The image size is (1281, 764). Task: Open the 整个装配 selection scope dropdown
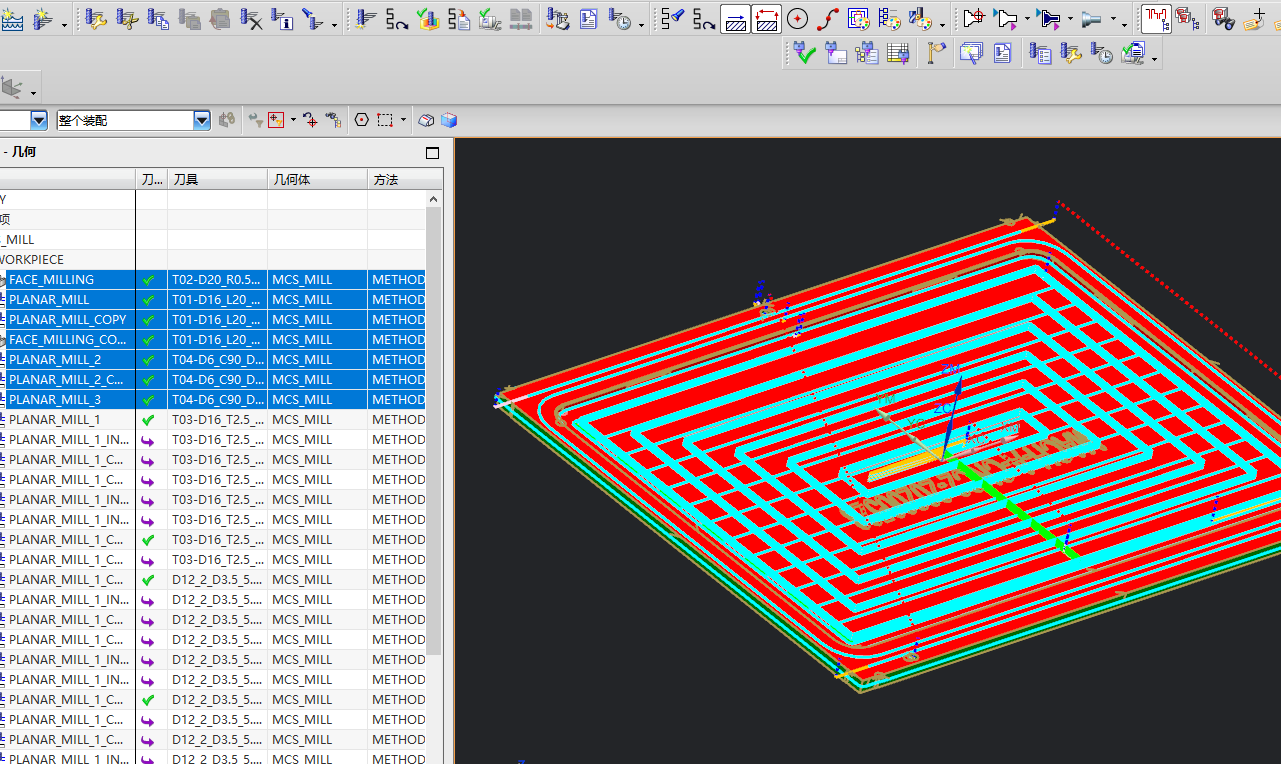[202, 120]
